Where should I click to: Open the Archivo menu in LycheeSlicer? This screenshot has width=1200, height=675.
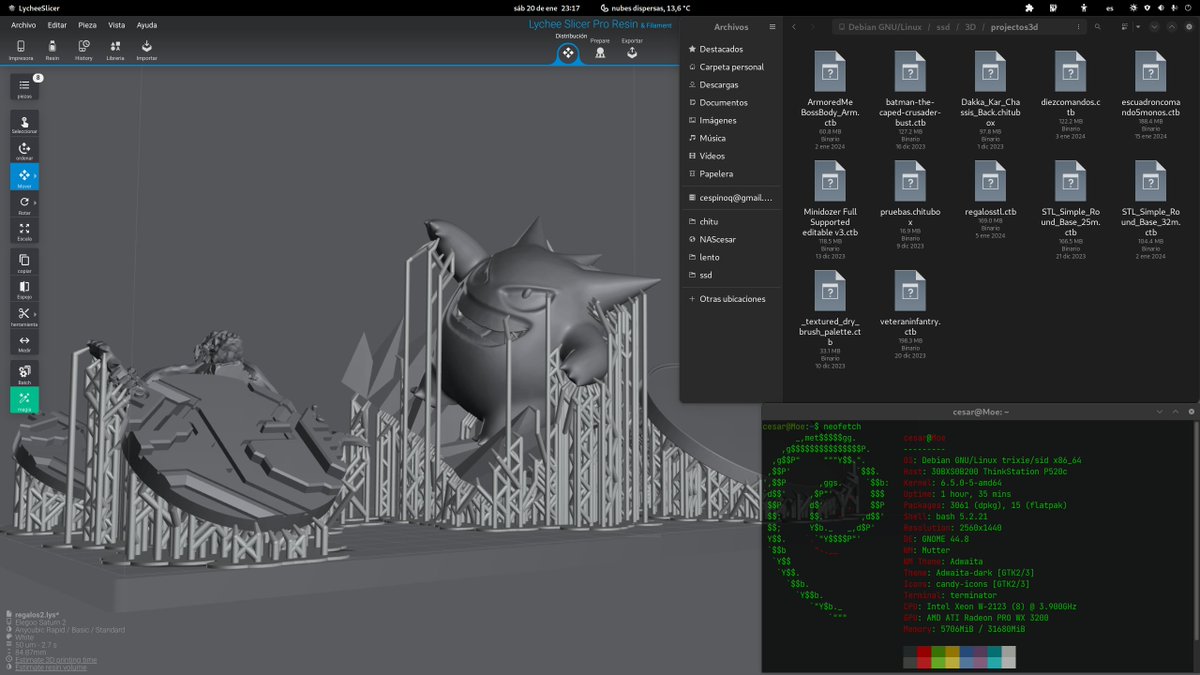coord(23,25)
